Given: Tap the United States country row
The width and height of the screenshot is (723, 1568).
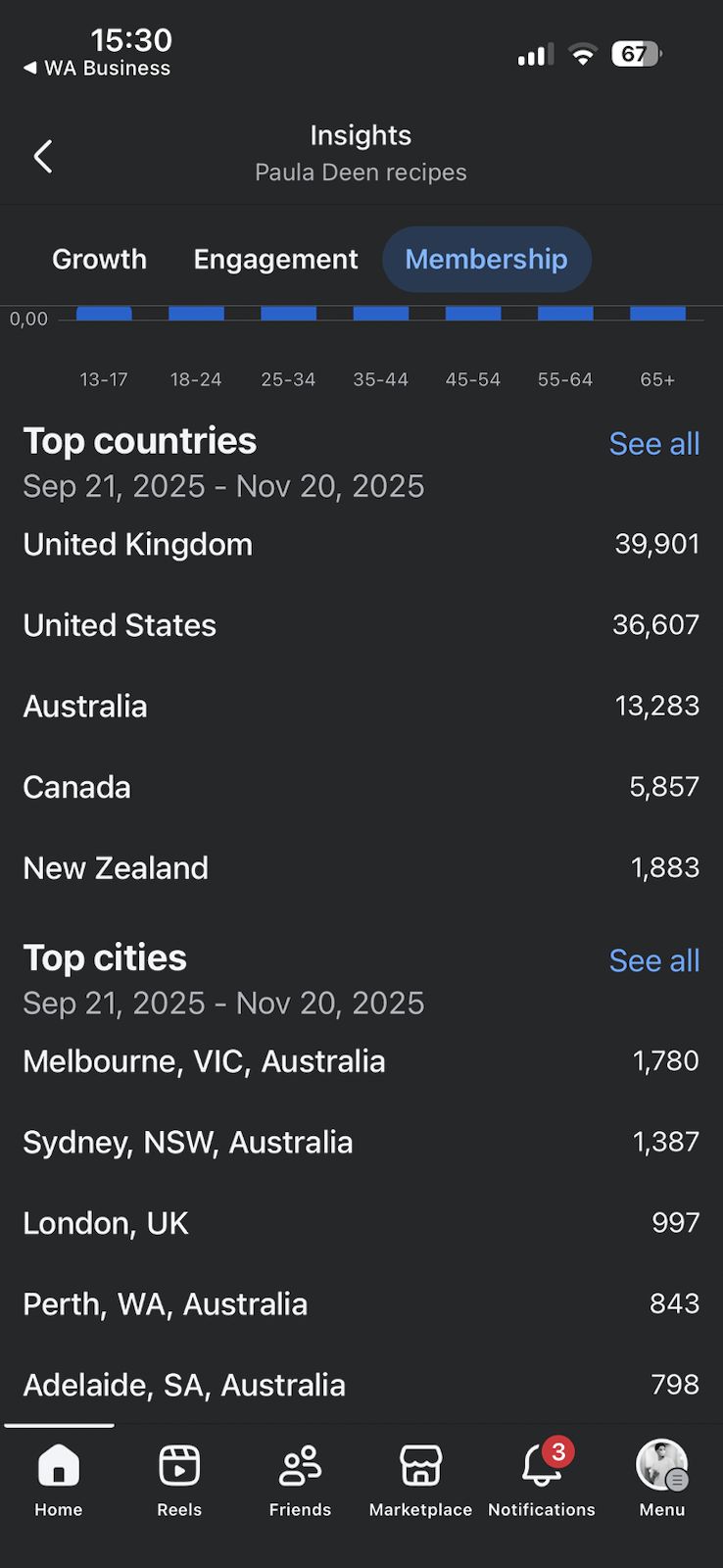Looking at the screenshot, I should [361, 625].
